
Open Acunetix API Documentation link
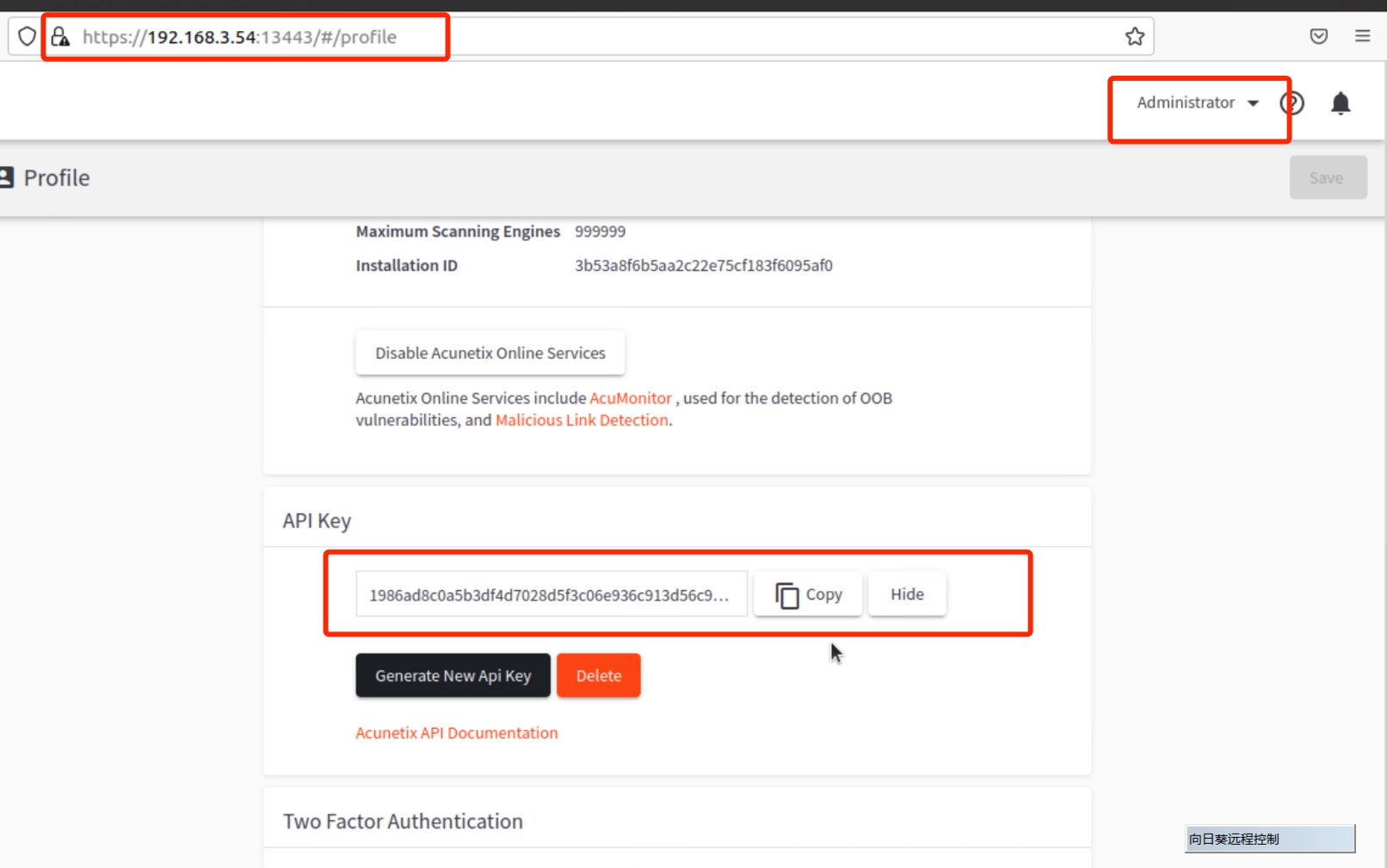456,733
